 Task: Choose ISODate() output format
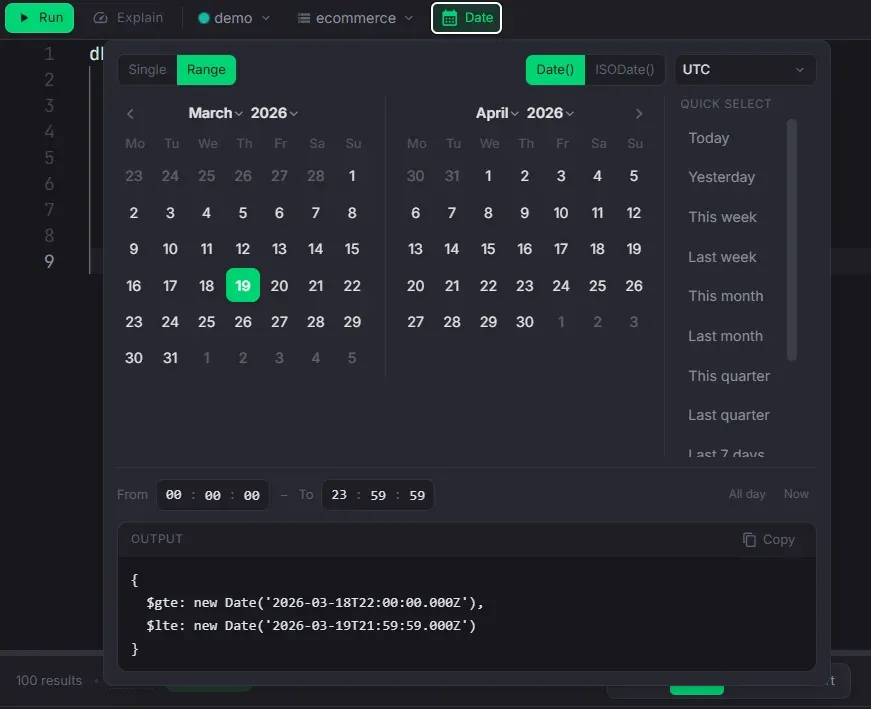[624, 70]
